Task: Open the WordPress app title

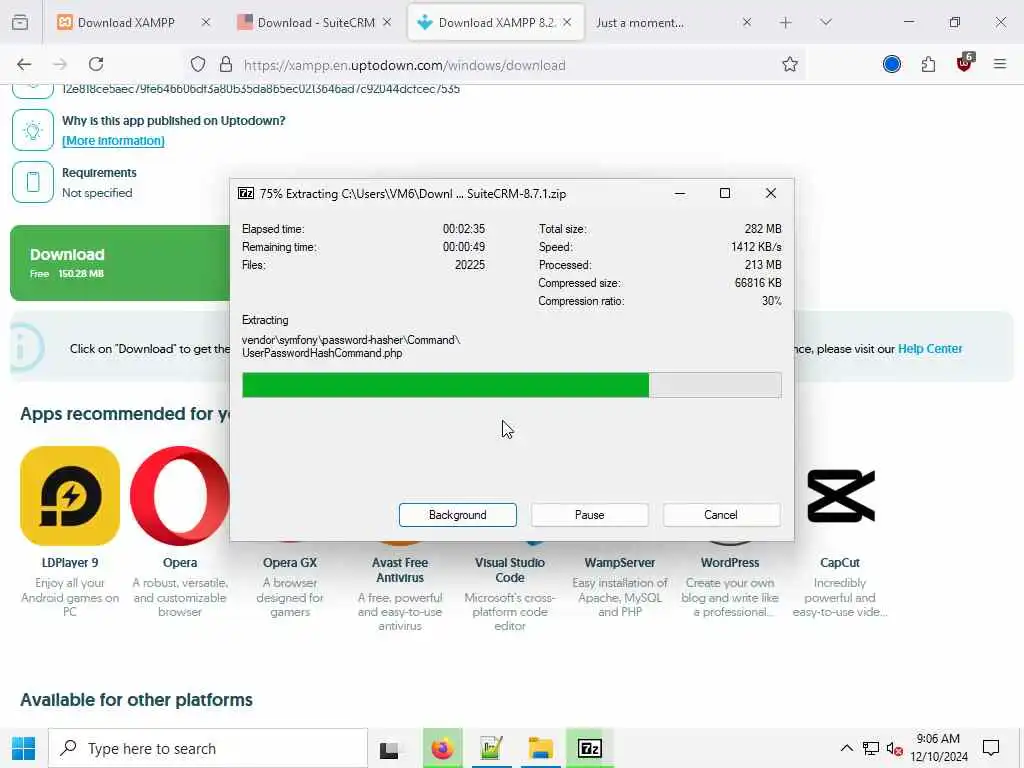Action: pyautogui.click(x=730, y=562)
